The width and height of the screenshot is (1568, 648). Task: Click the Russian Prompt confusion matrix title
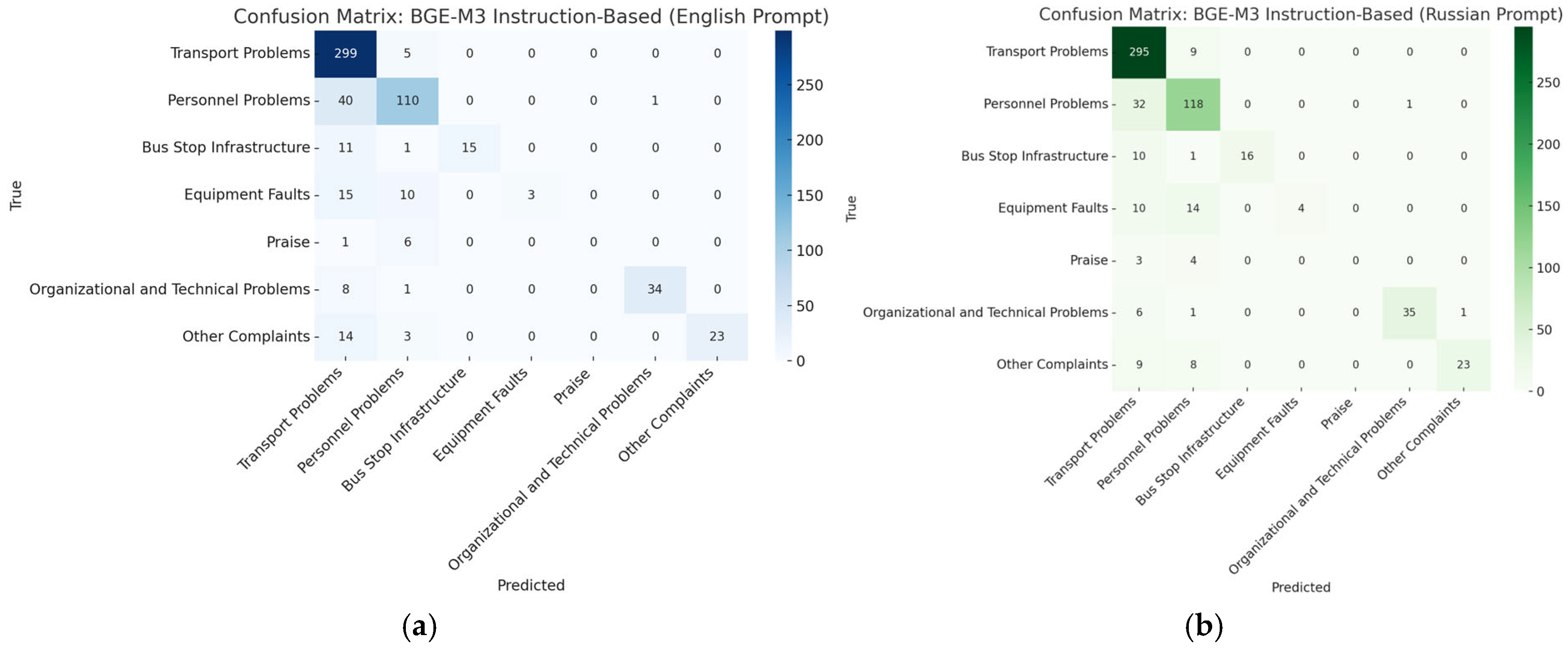coord(1299,15)
